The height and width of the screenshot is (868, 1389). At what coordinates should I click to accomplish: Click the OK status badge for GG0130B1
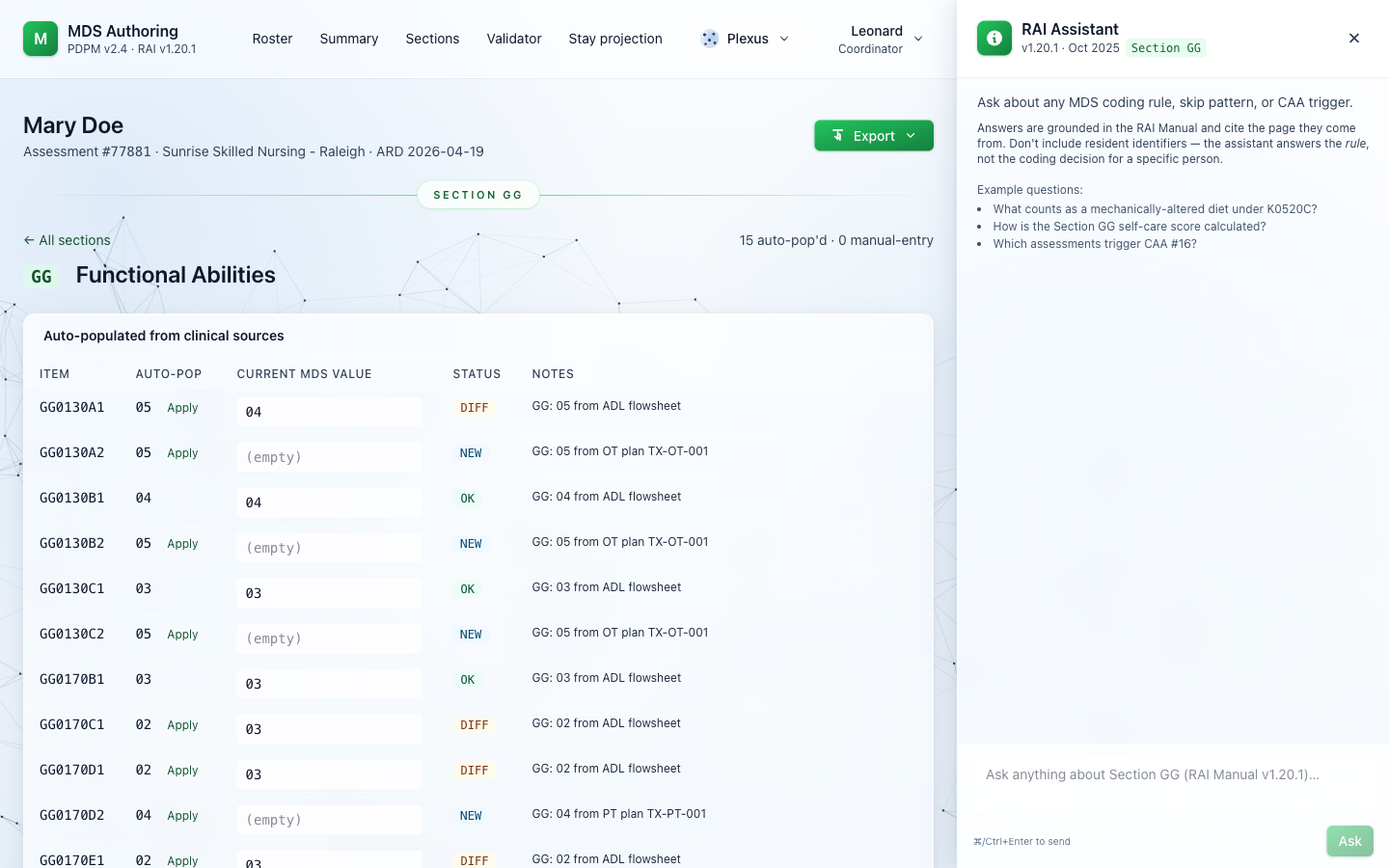click(x=468, y=499)
